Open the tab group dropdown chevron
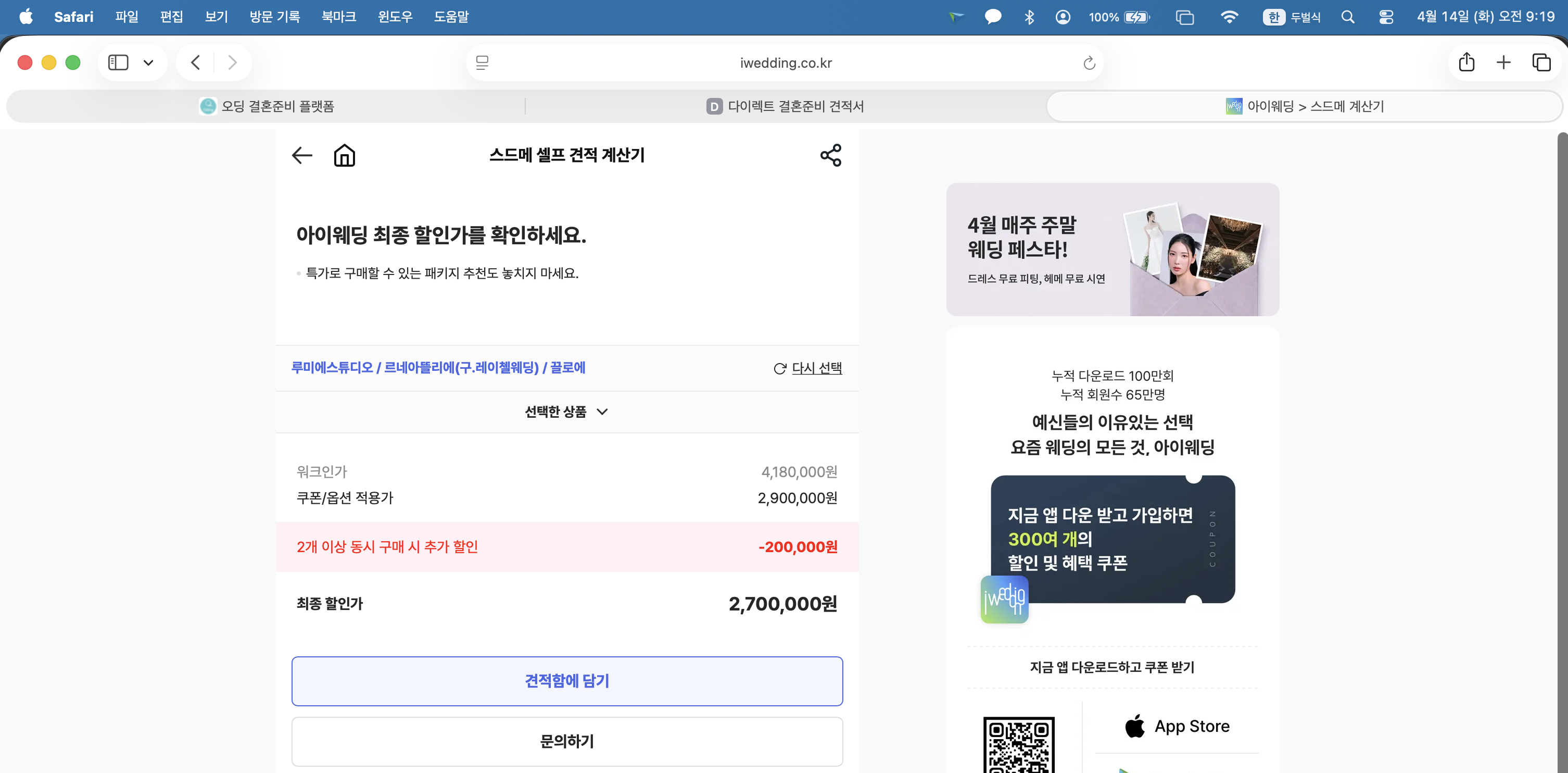Screen dimensions: 1568x773 click(148, 62)
